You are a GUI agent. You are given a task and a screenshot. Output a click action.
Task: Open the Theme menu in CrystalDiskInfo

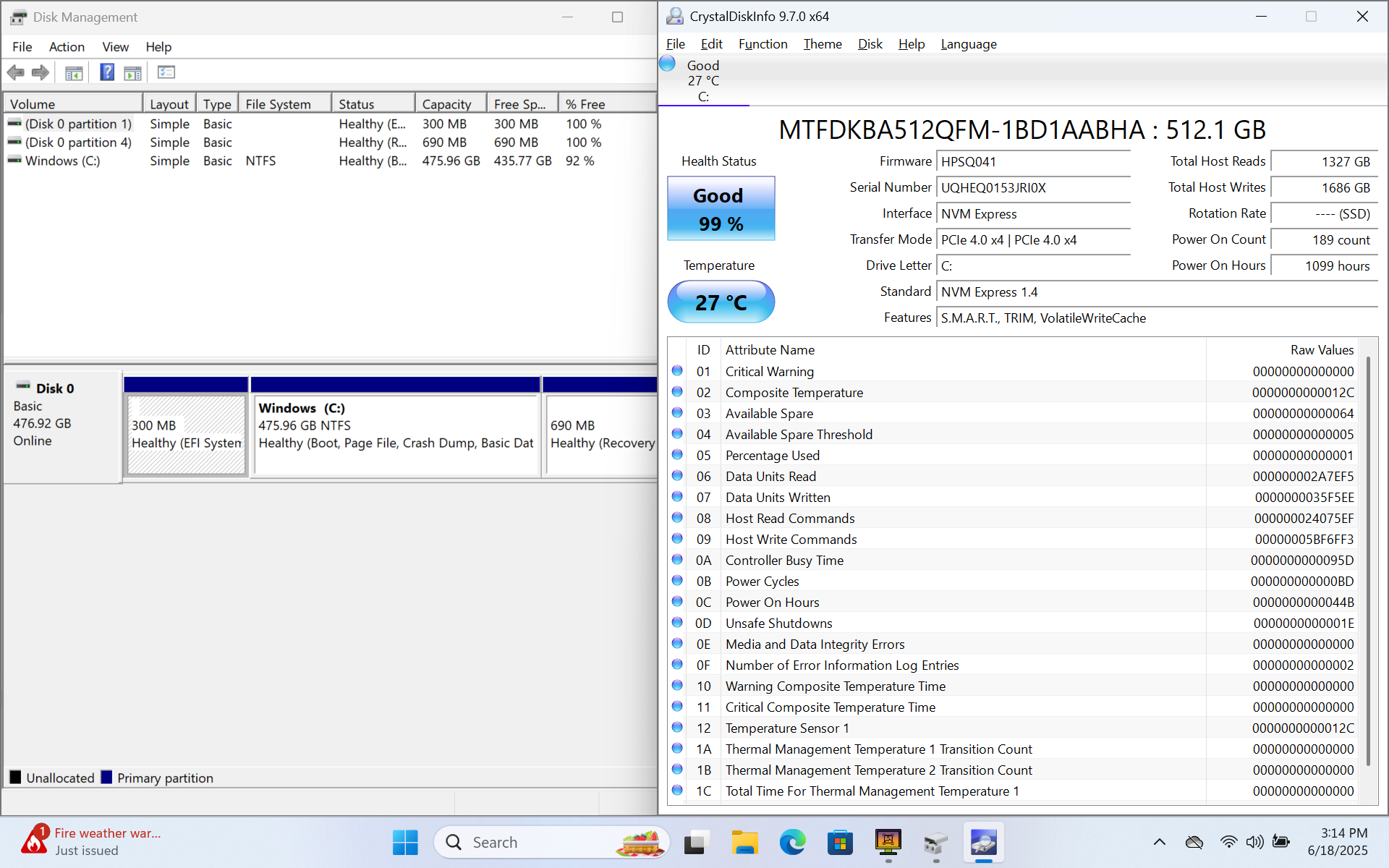[x=823, y=44]
